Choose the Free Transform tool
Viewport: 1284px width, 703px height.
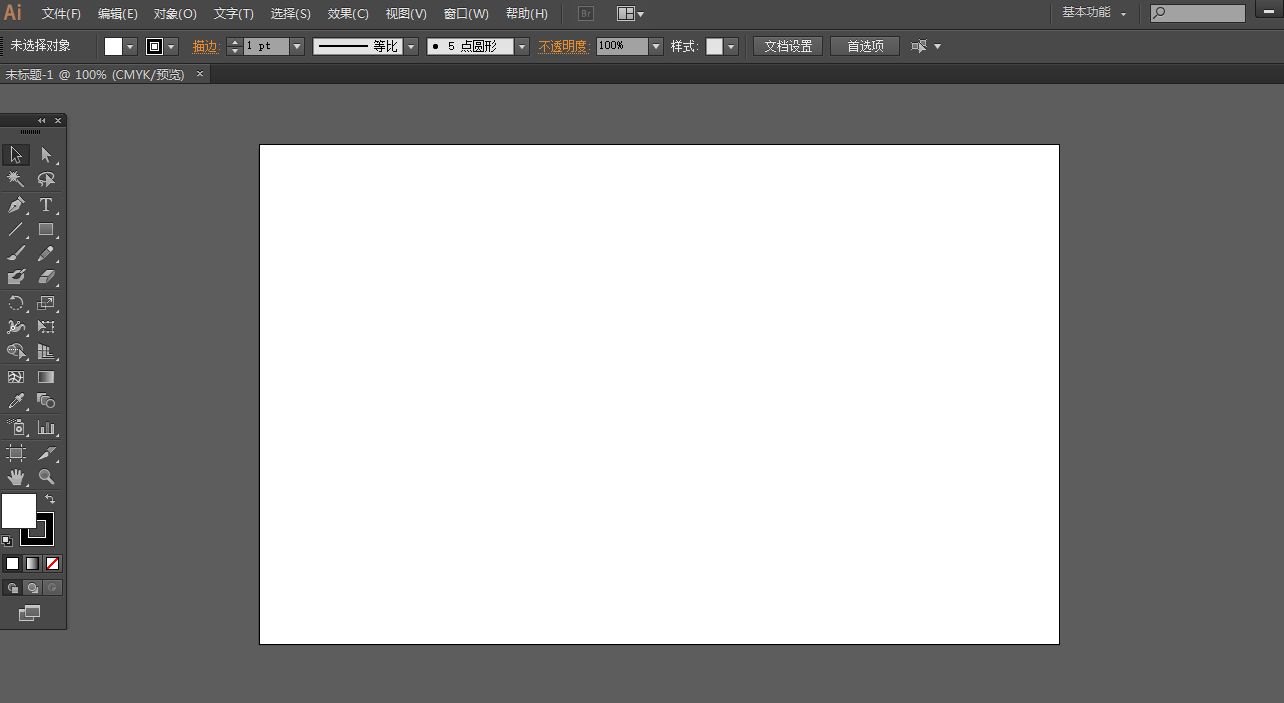(x=46, y=327)
